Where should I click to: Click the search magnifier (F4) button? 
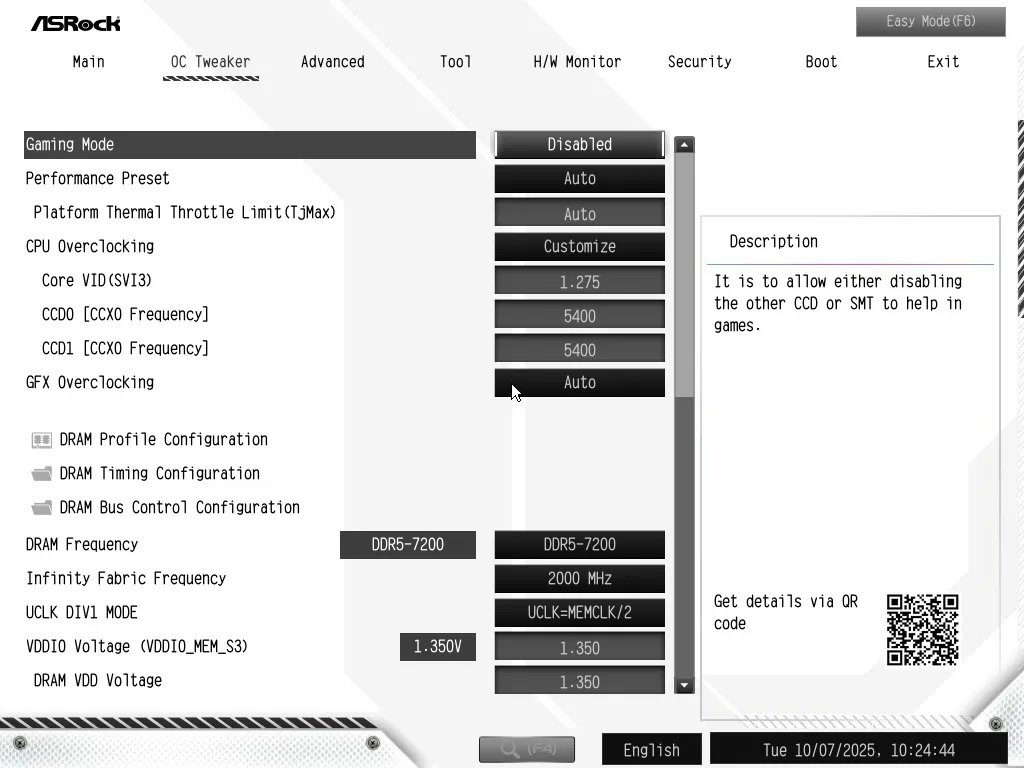click(x=527, y=749)
